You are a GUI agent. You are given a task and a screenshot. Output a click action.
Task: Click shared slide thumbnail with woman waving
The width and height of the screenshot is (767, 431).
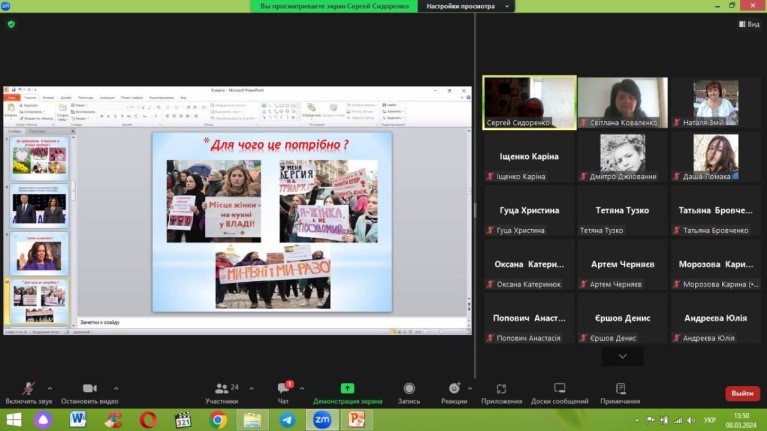(39, 253)
